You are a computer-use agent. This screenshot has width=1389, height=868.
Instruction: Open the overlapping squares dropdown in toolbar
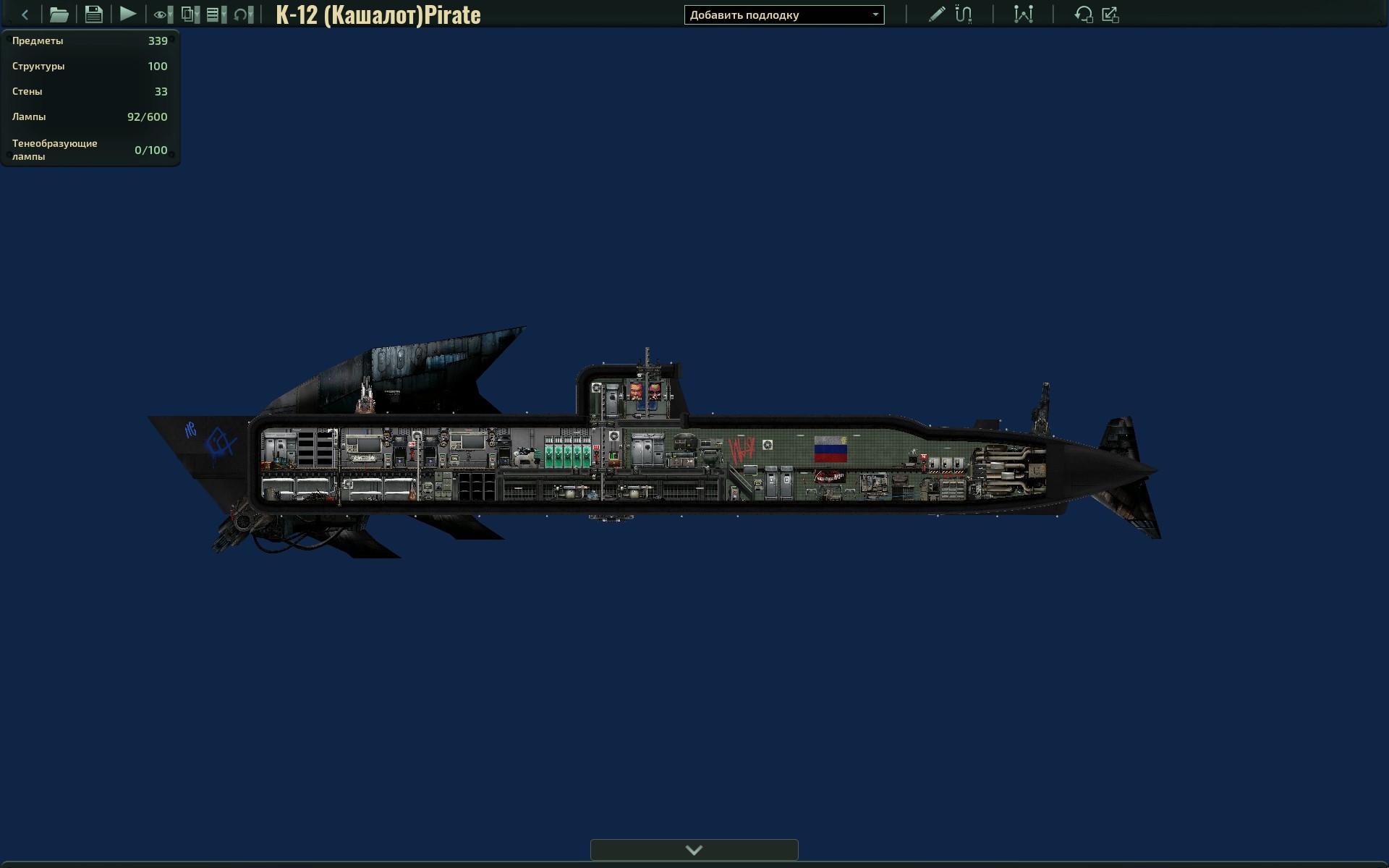pyautogui.click(x=190, y=14)
